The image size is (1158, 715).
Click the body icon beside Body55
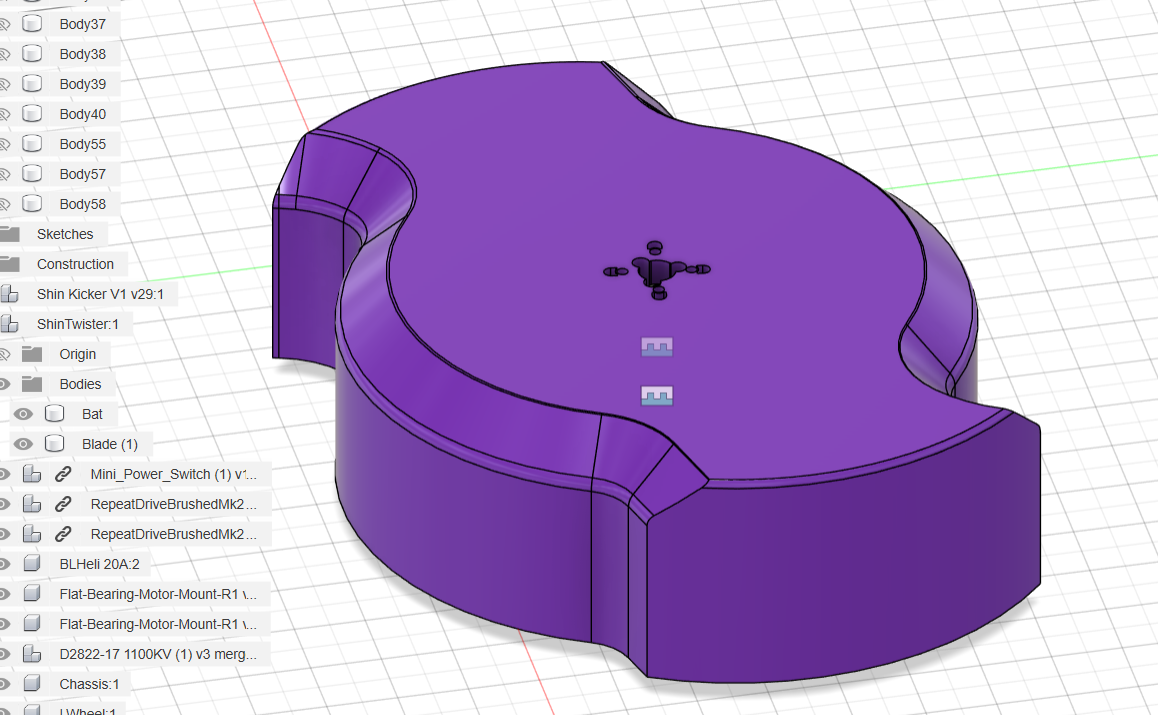click(x=32, y=143)
